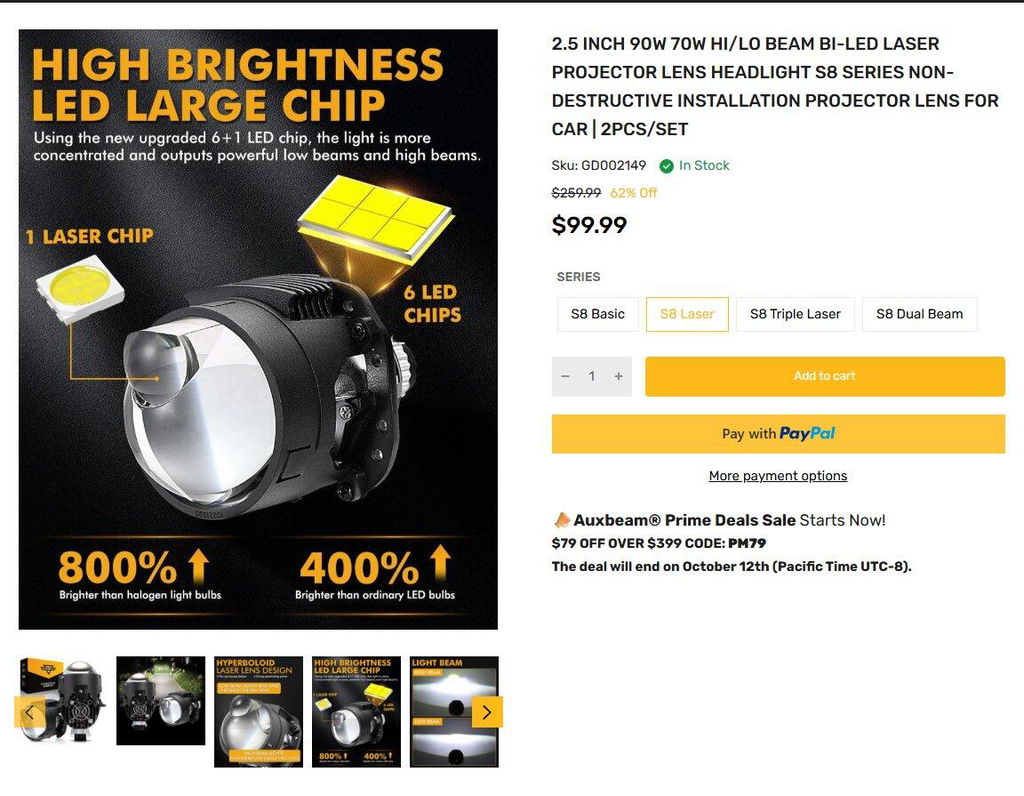Click the previous thumbnails arrow
Screen dimensions: 1024x796
click(30, 712)
